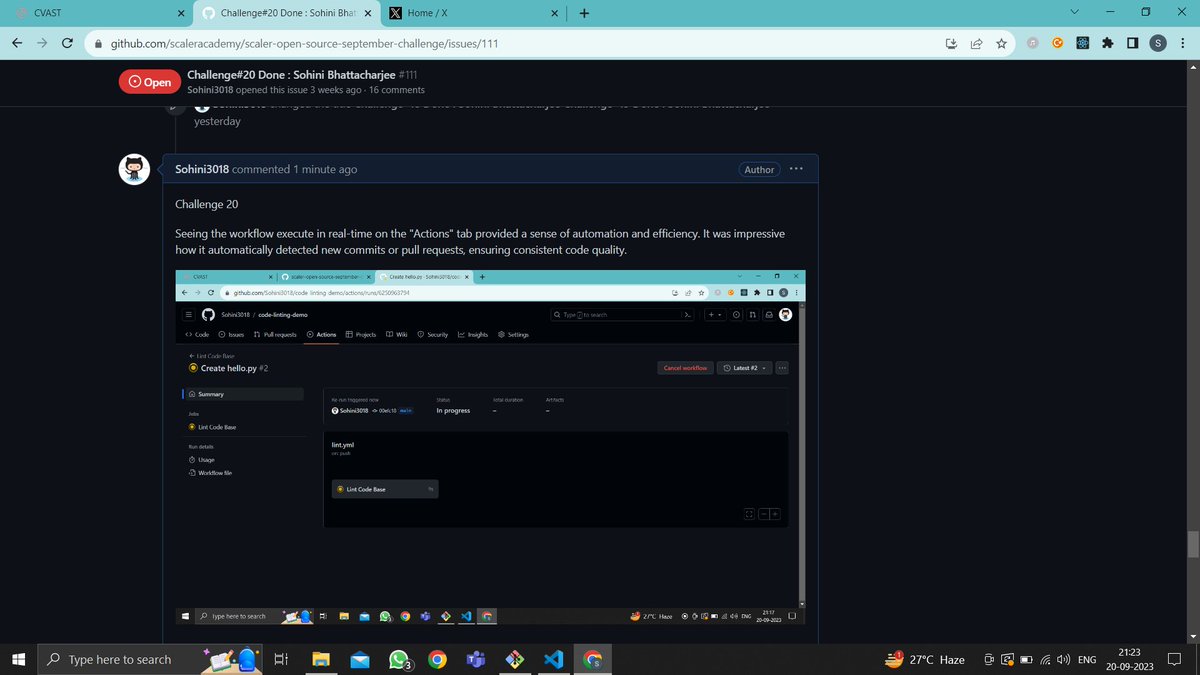Image resolution: width=1200 pixels, height=675 pixels.
Task: Open the share icon next to the address bar
Action: click(x=975, y=44)
